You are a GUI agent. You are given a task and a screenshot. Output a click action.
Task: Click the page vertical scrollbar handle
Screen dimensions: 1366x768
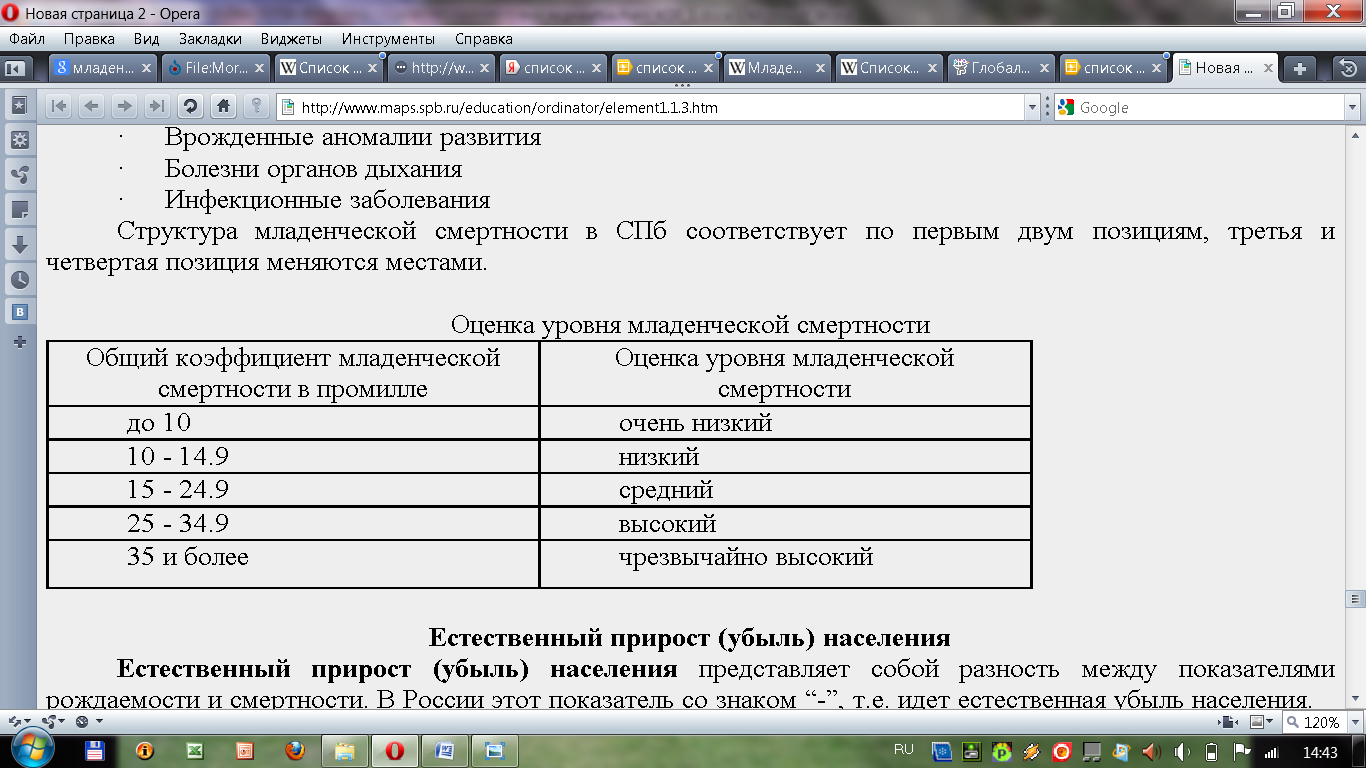(x=1357, y=598)
